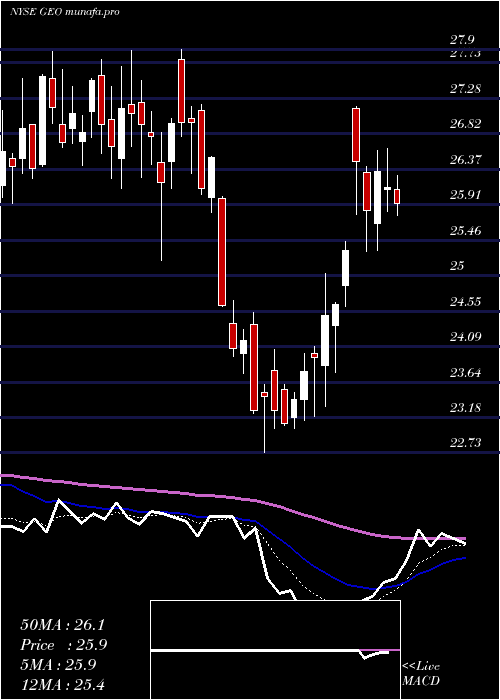Select the 26.37 price axis label
The image size is (500, 700).
click(x=465, y=159)
